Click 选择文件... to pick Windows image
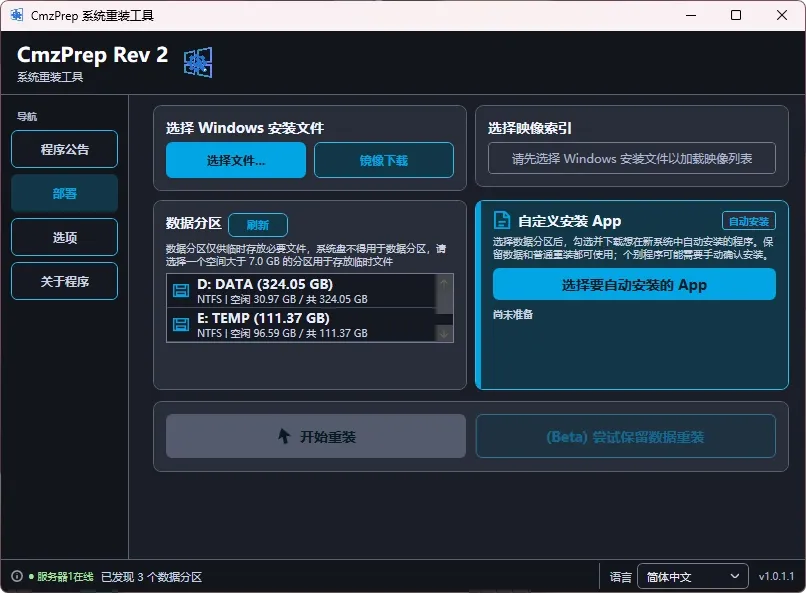Screen dimensions: 806x593 point(235,160)
